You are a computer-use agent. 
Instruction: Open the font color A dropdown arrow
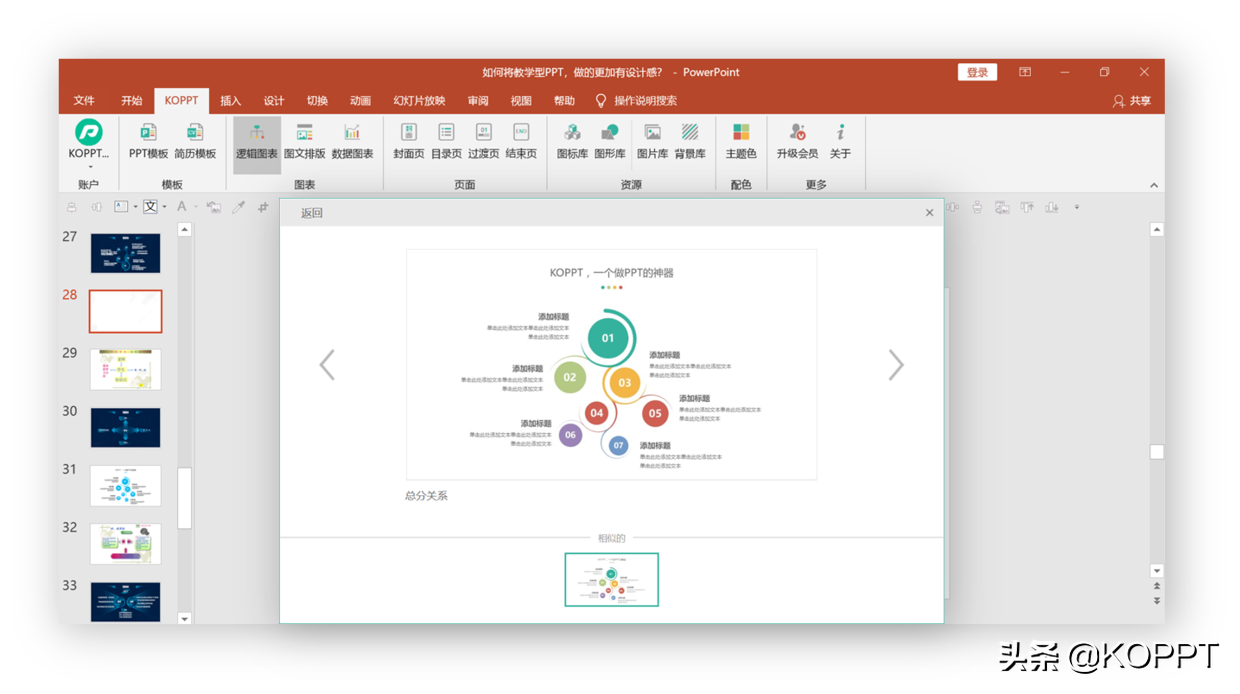click(195, 207)
